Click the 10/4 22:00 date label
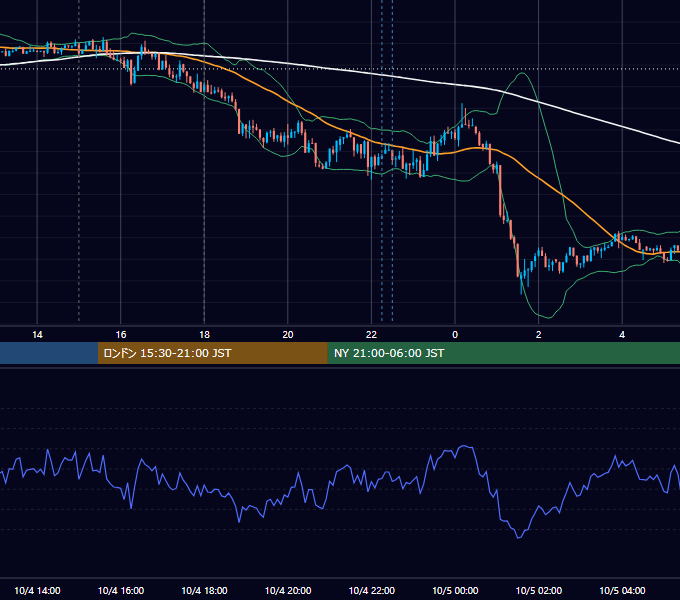The width and height of the screenshot is (680, 600). click(x=372, y=590)
